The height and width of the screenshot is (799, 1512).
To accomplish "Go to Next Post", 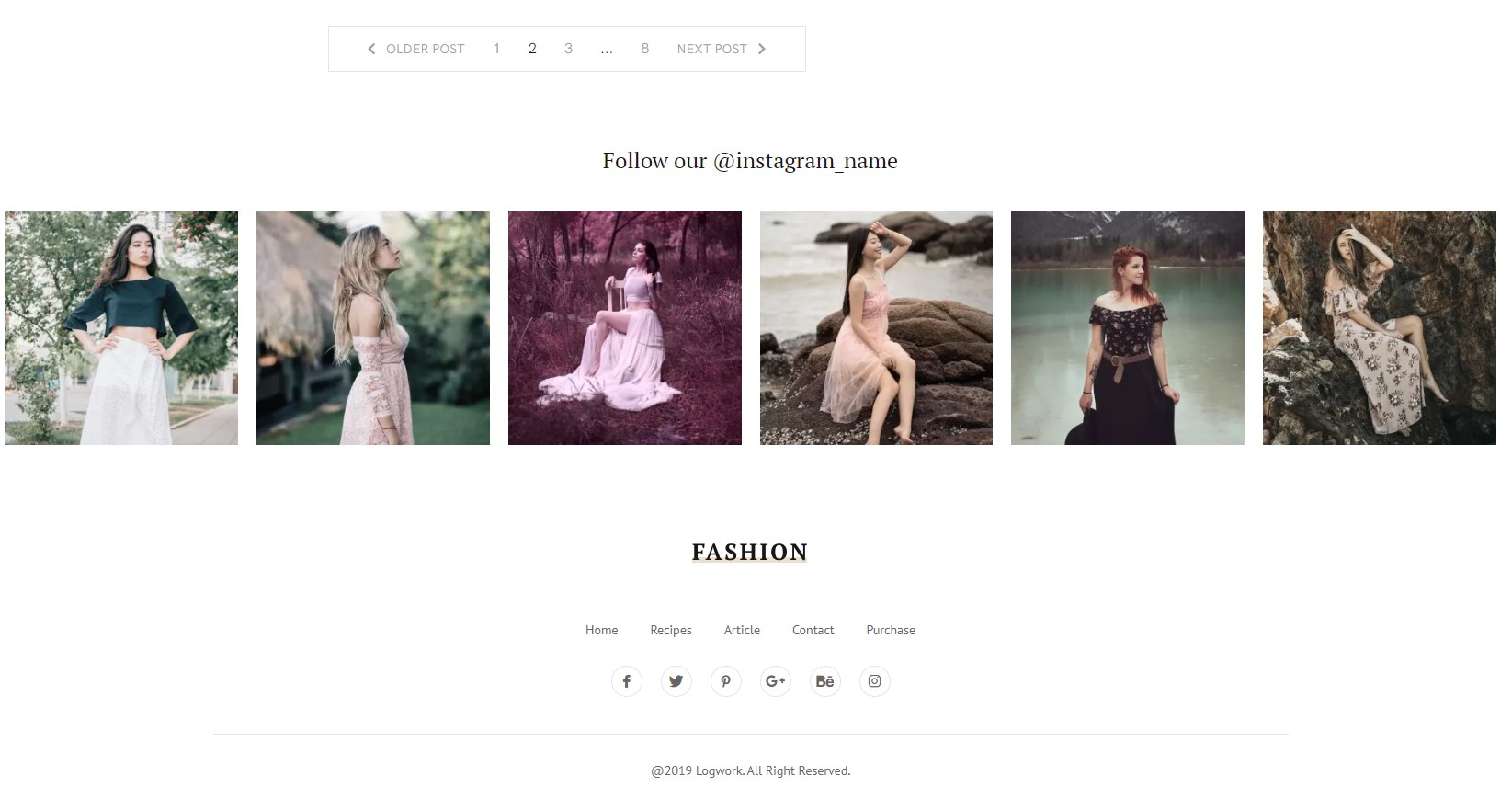I will click(712, 49).
